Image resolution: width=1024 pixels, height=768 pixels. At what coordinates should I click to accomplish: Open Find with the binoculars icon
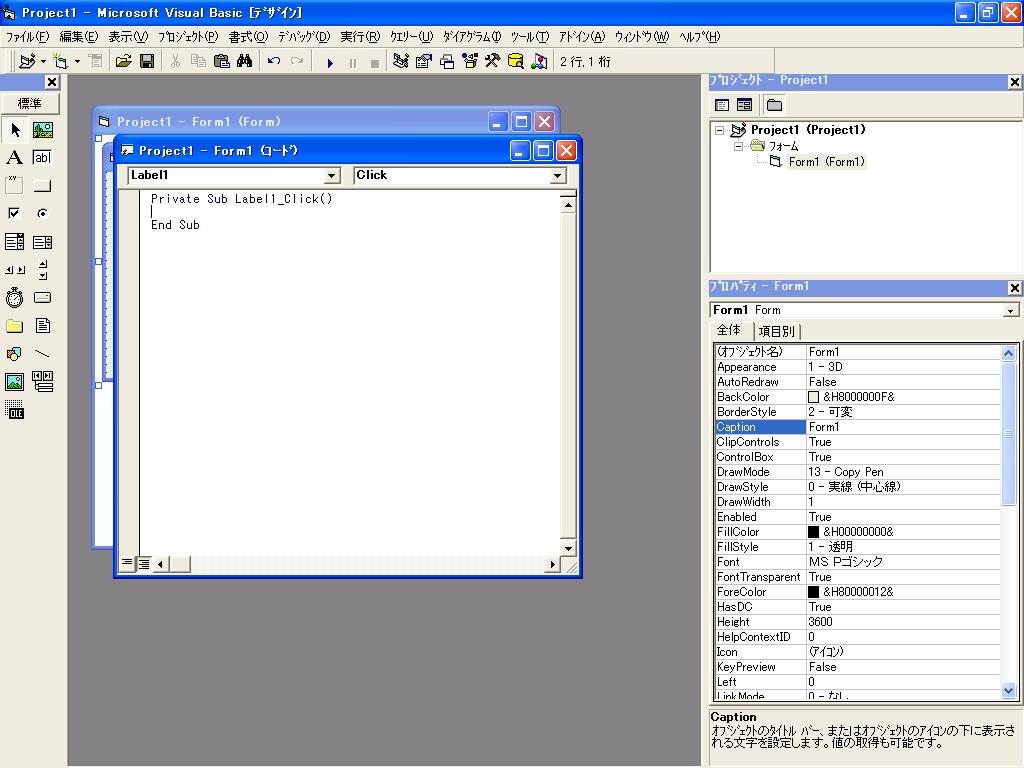245,61
